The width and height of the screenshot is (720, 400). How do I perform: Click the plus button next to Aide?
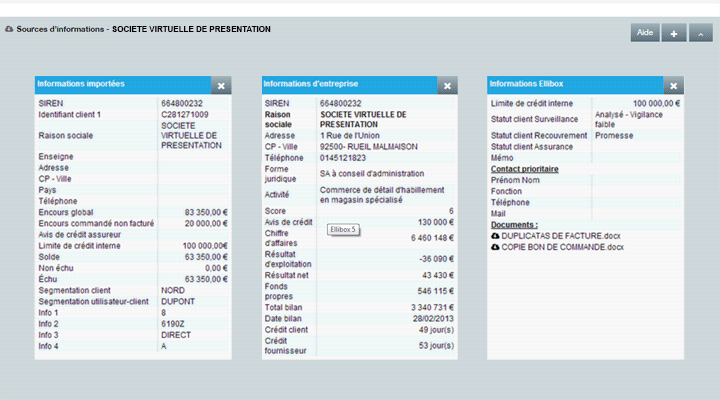coord(673,33)
